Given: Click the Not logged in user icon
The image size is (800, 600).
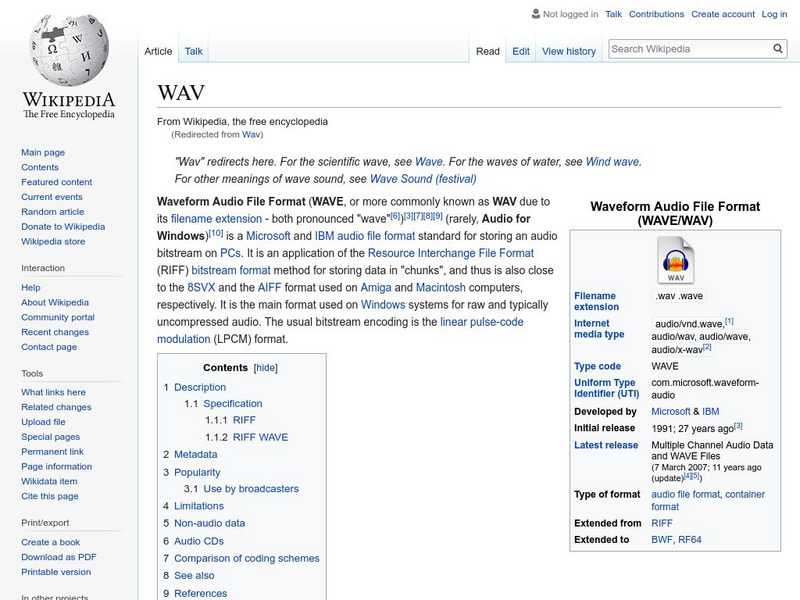Looking at the screenshot, I should click(x=536, y=14).
